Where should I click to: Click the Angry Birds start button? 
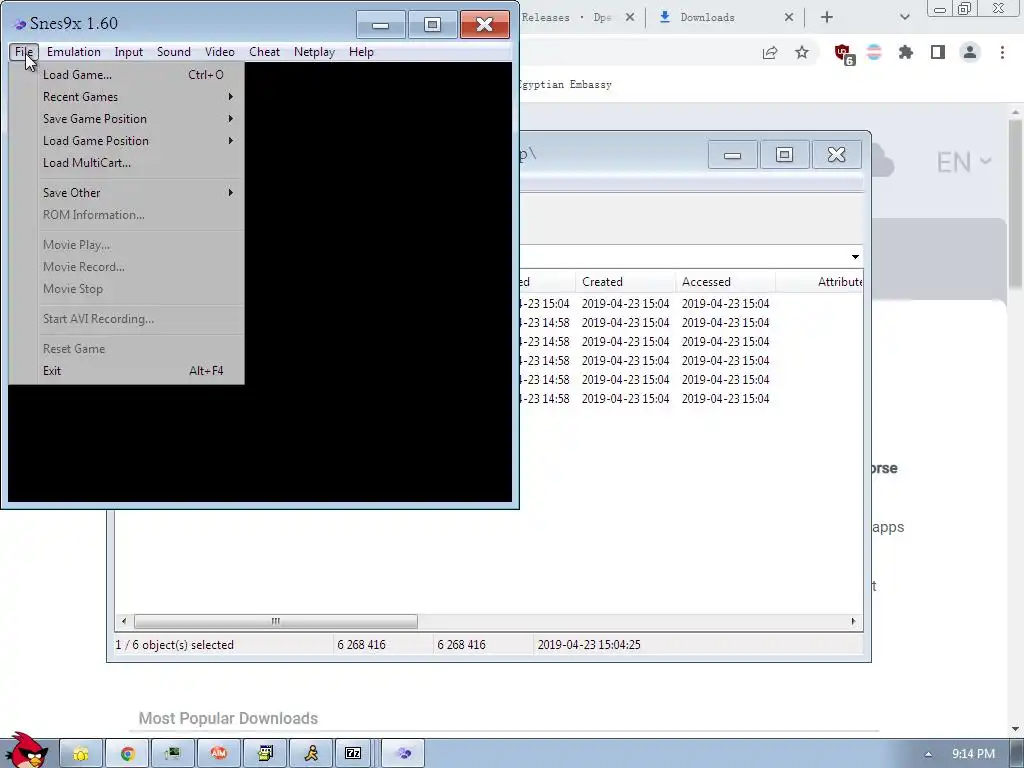pyautogui.click(x=26, y=750)
